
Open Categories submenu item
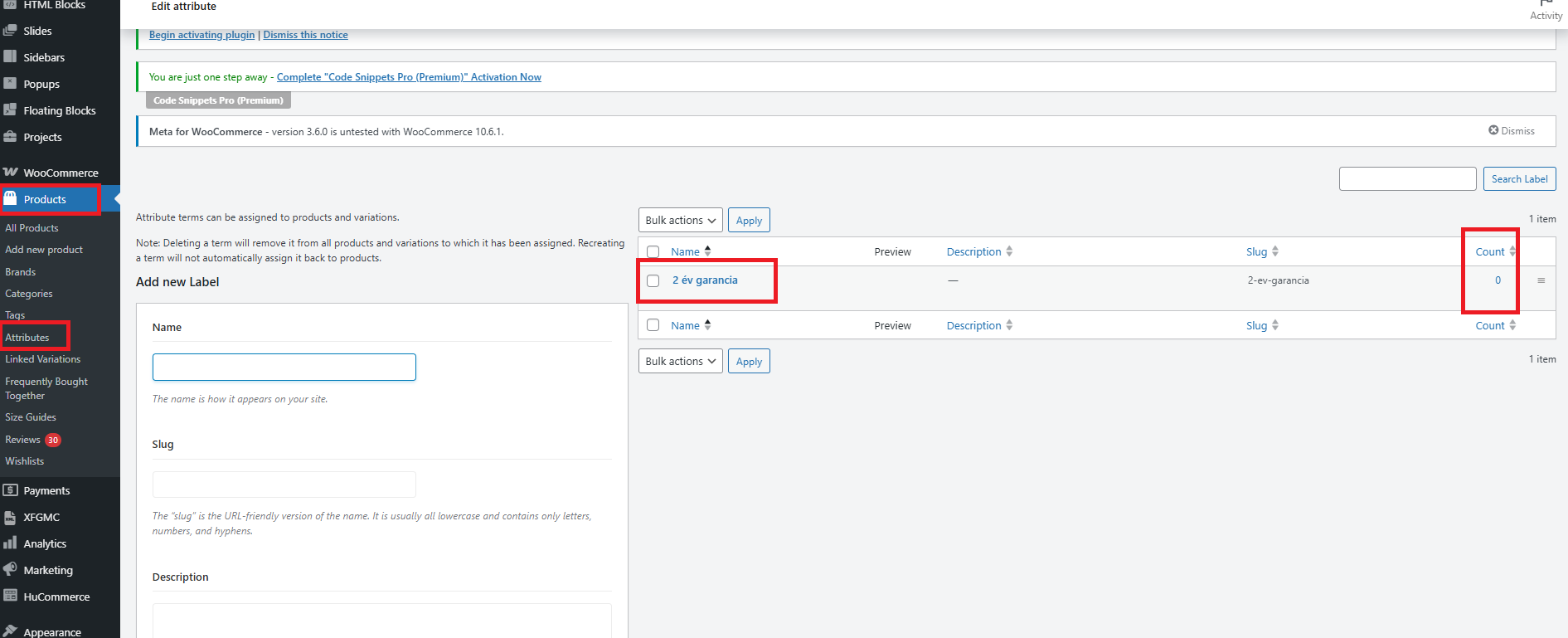(x=29, y=294)
